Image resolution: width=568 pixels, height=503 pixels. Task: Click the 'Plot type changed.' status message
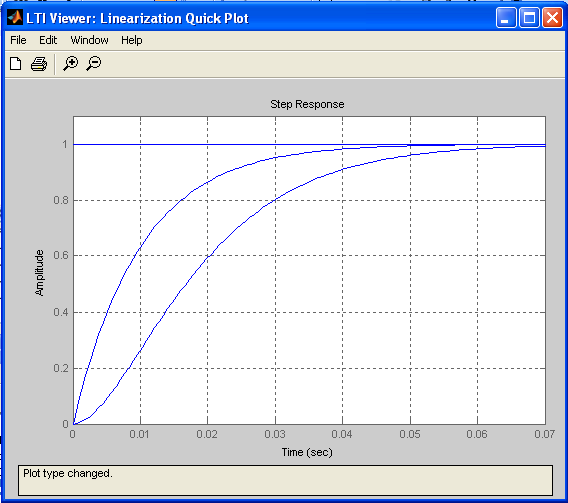[68, 474]
